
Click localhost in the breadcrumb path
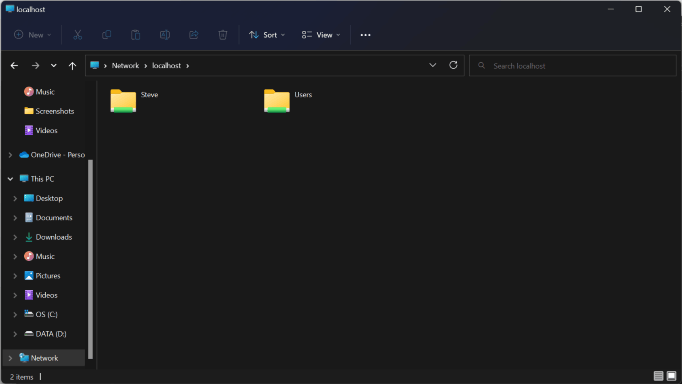(x=166, y=65)
